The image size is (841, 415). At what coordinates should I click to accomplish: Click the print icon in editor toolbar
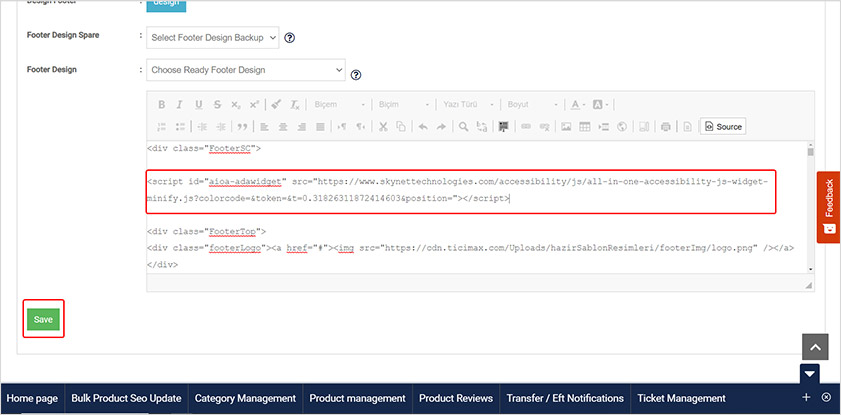click(x=666, y=127)
